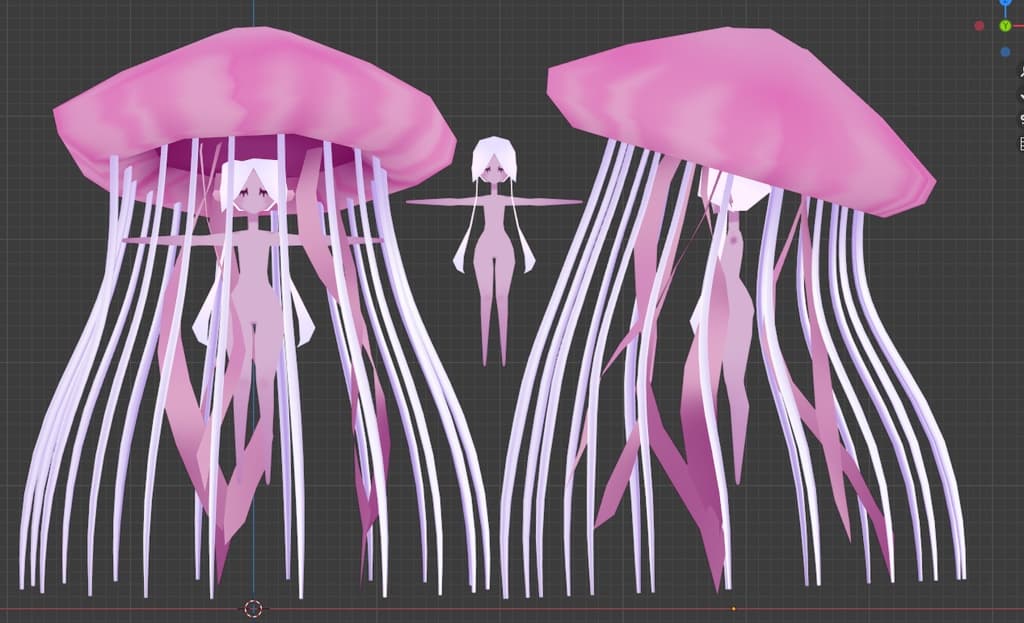Select the side-view character under right jellyfish
Viewport: 1024px width, 623px height.
pyautogui.click(x=730, y=300)
